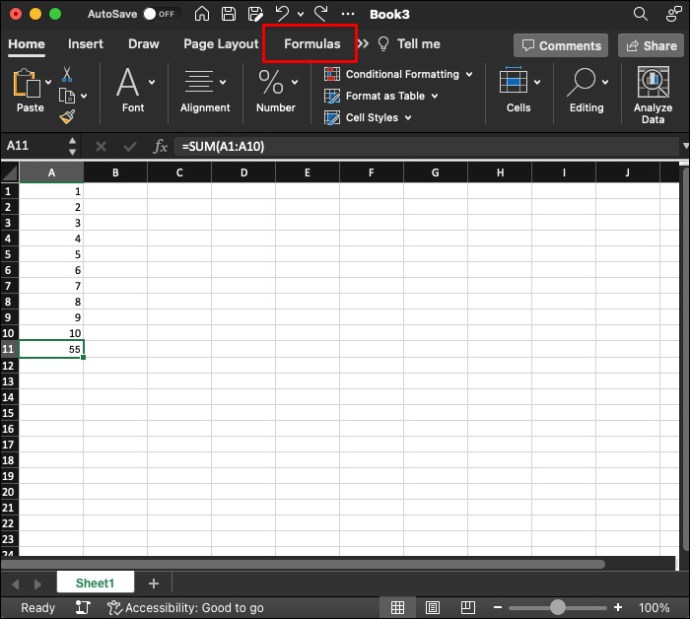Image resolution: width=690 pixels, height=619 pixels.
Task: Click the Tell me lightbulb search
Action: [x=409, y=44]
